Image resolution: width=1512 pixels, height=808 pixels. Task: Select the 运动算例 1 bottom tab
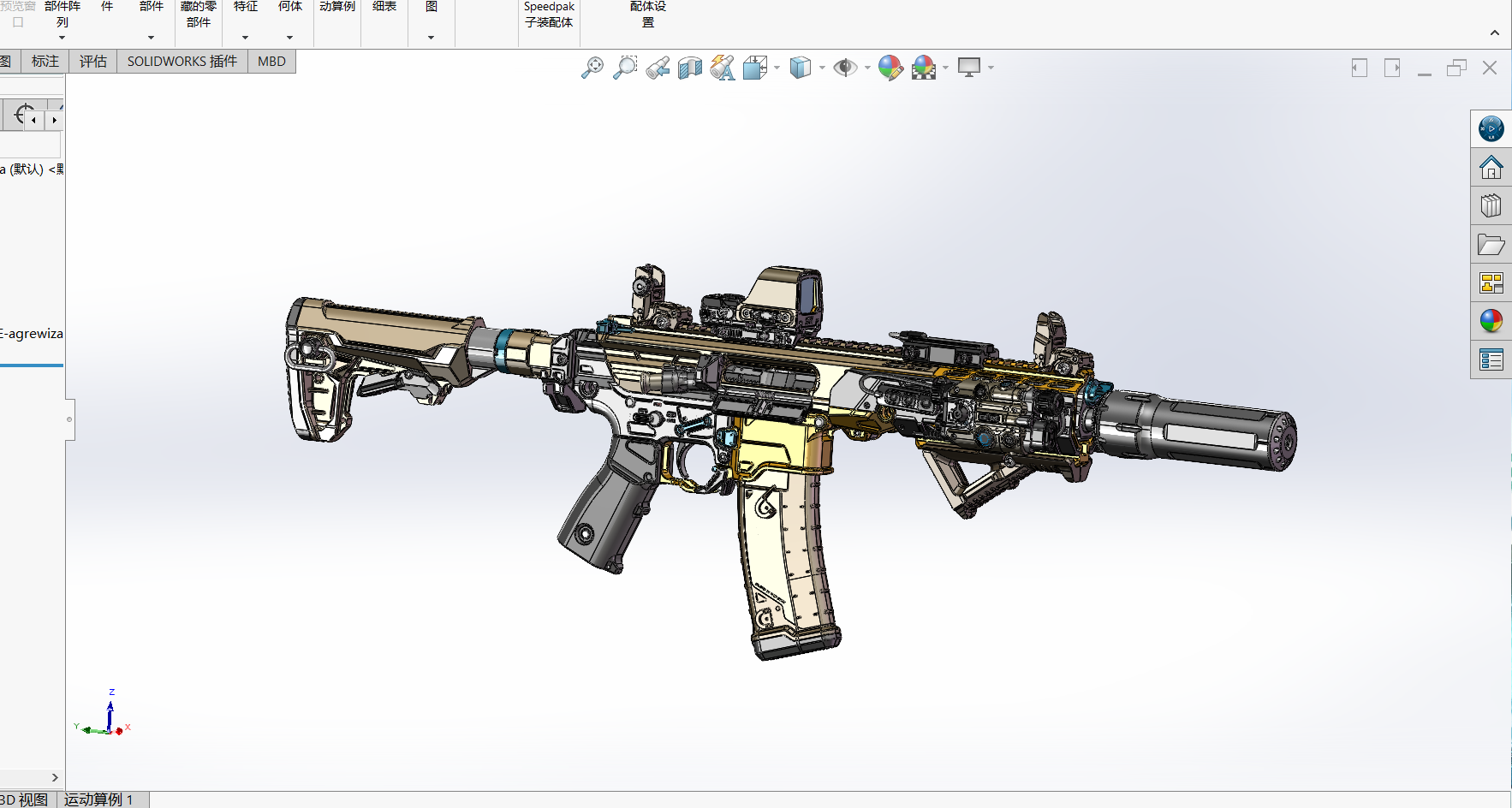[x=99, y=799]
